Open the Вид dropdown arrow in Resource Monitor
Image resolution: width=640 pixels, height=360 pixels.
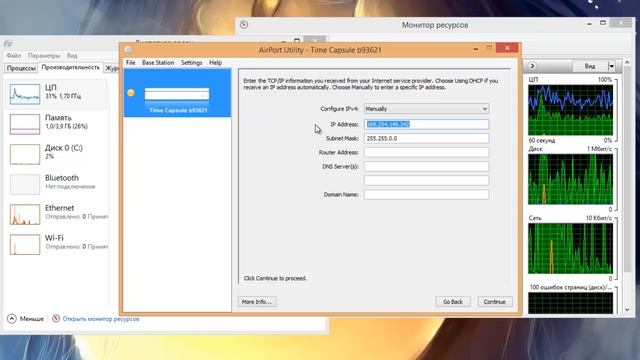tap(611, 66)
